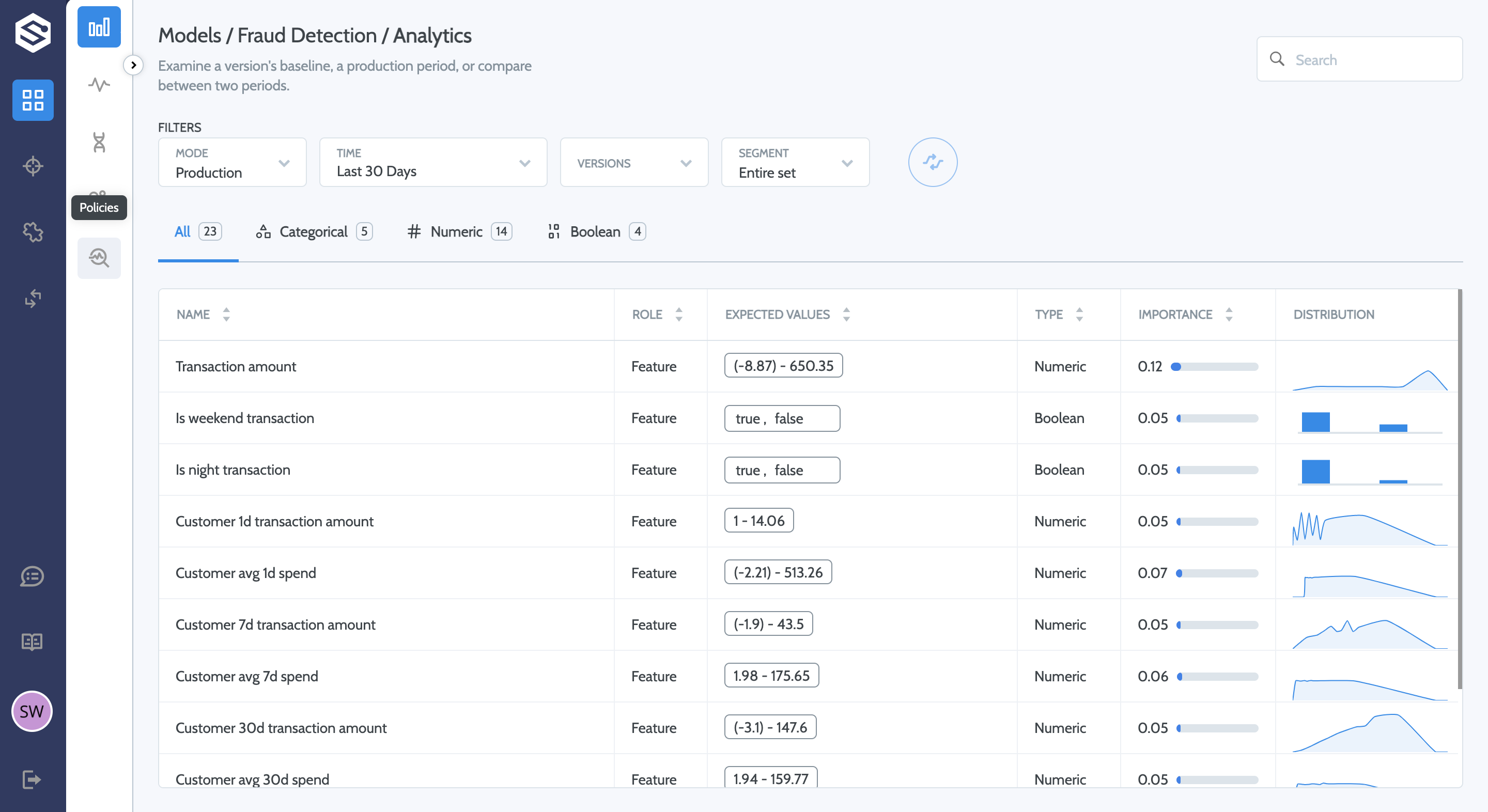This screenshot has height=812, width=1488.
Task: Open the documentation book icon
Action: (x=33, y=642)
